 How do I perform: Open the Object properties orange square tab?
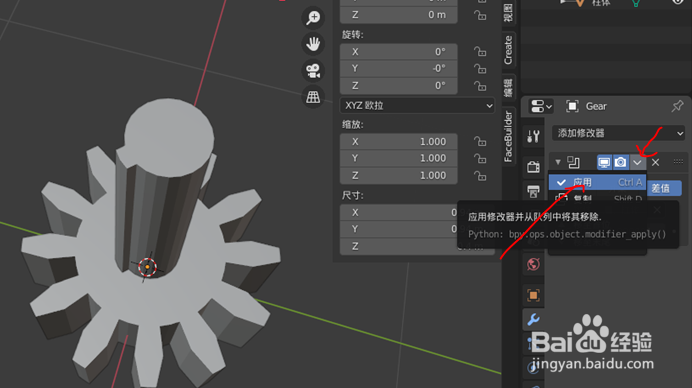533,295
